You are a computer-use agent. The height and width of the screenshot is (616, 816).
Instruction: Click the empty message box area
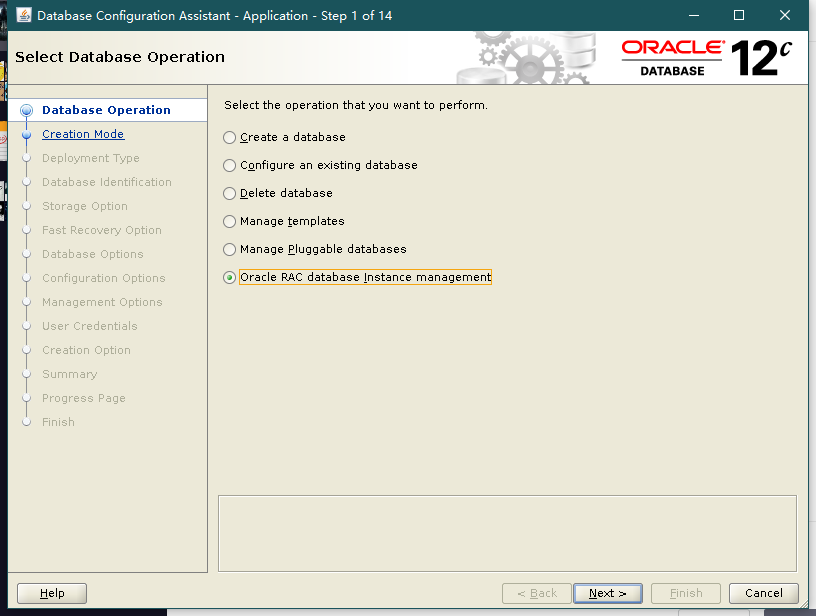tap(507, 533)
